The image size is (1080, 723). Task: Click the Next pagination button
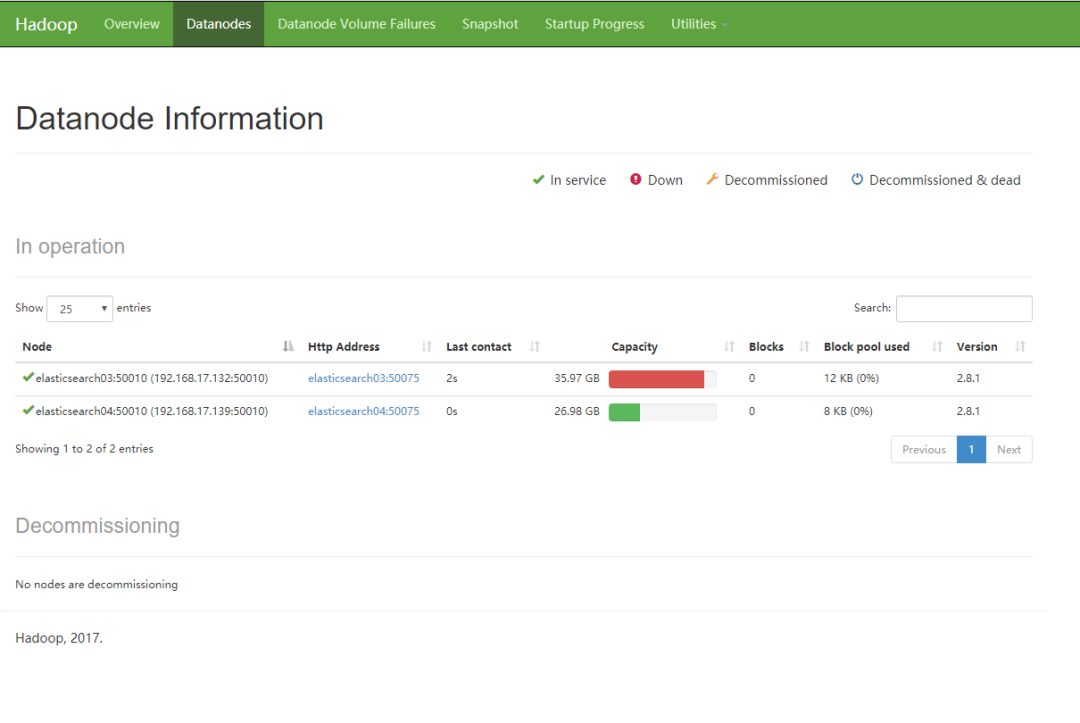pyautogui.click(x=1009, y=450)
